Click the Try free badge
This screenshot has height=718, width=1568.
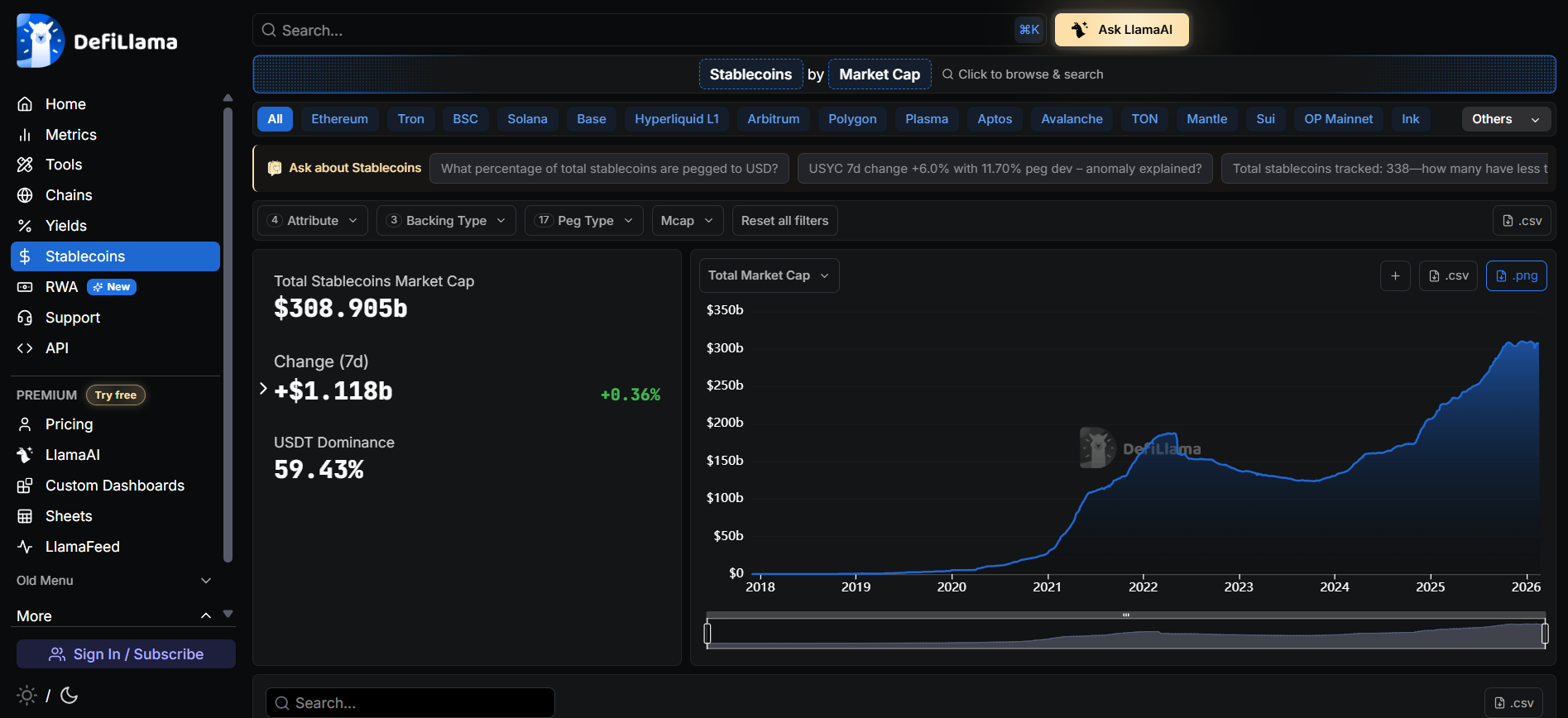click(116, 395)
